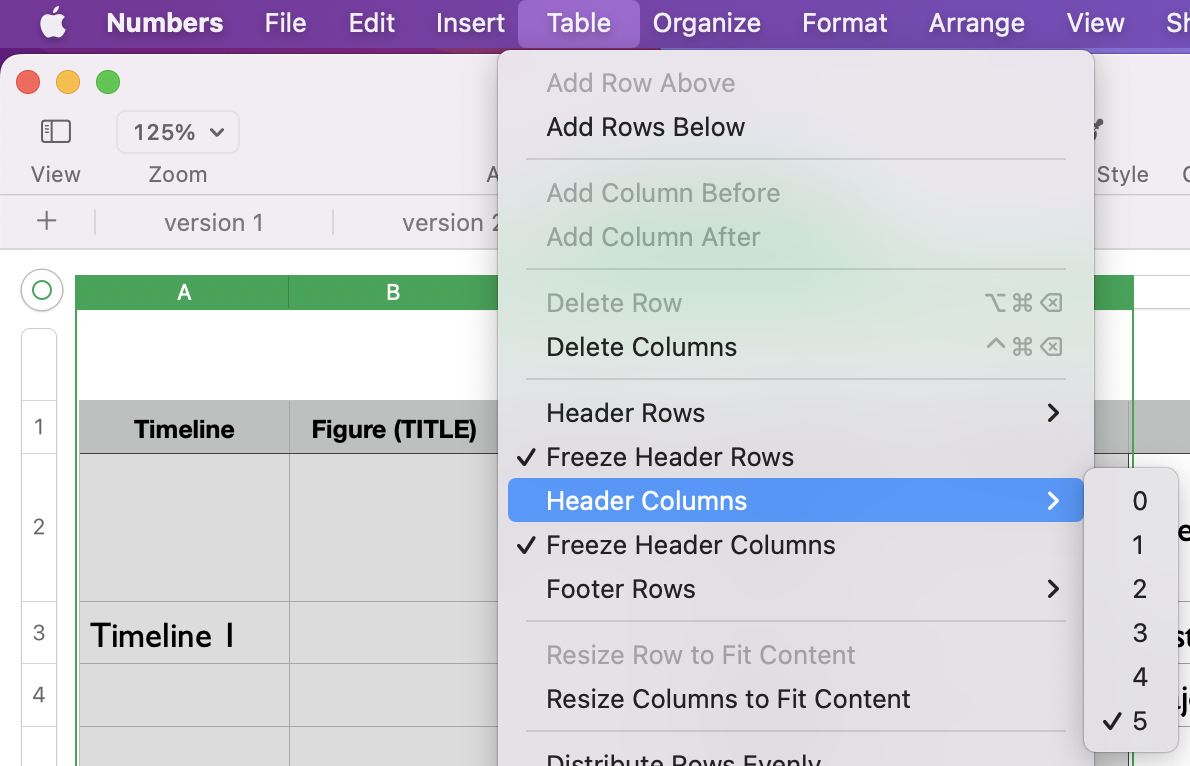Image resolution: width=1190 pixels, height=766 pixels.
Task: Open the Zoom 125% dropdown
Action: [178, 132]
